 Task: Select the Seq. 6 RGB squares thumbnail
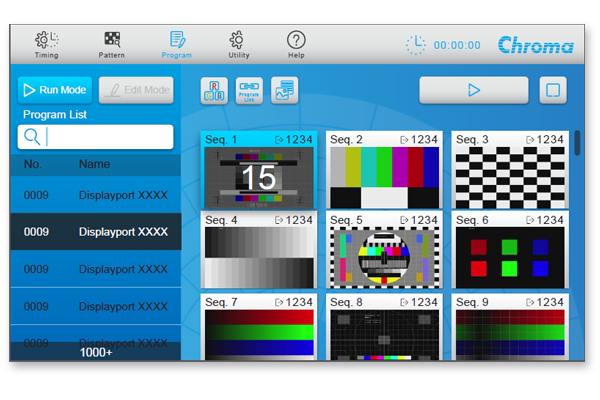(x=510, y=250)
